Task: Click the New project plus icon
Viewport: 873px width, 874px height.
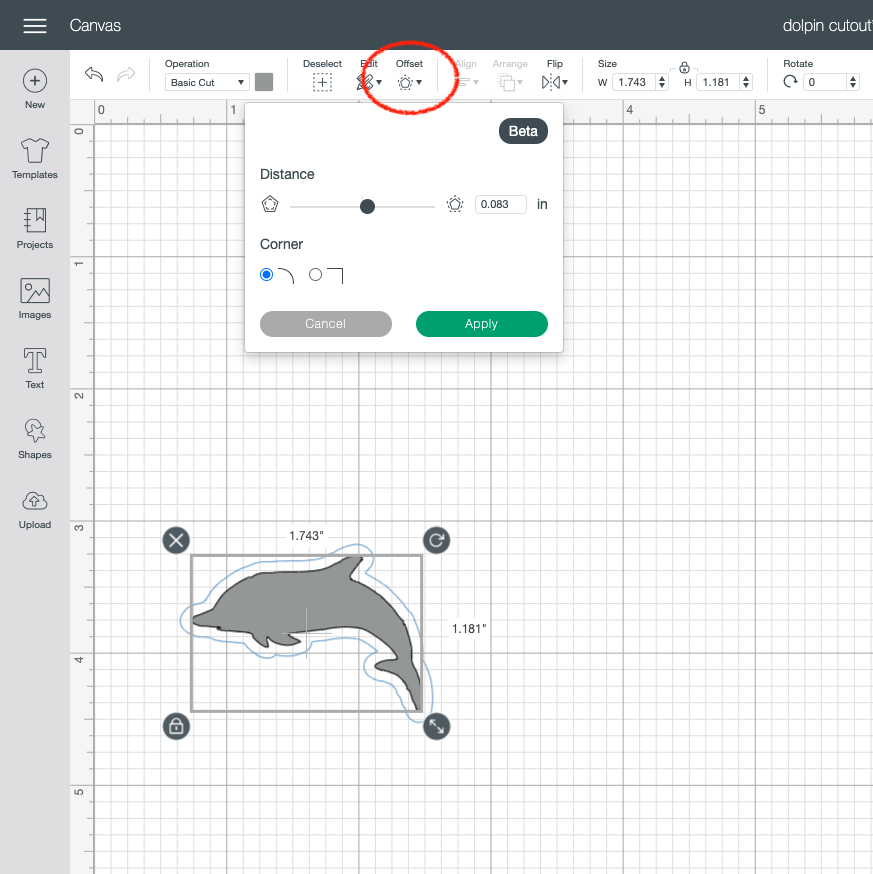Action: tap(35, 81)
